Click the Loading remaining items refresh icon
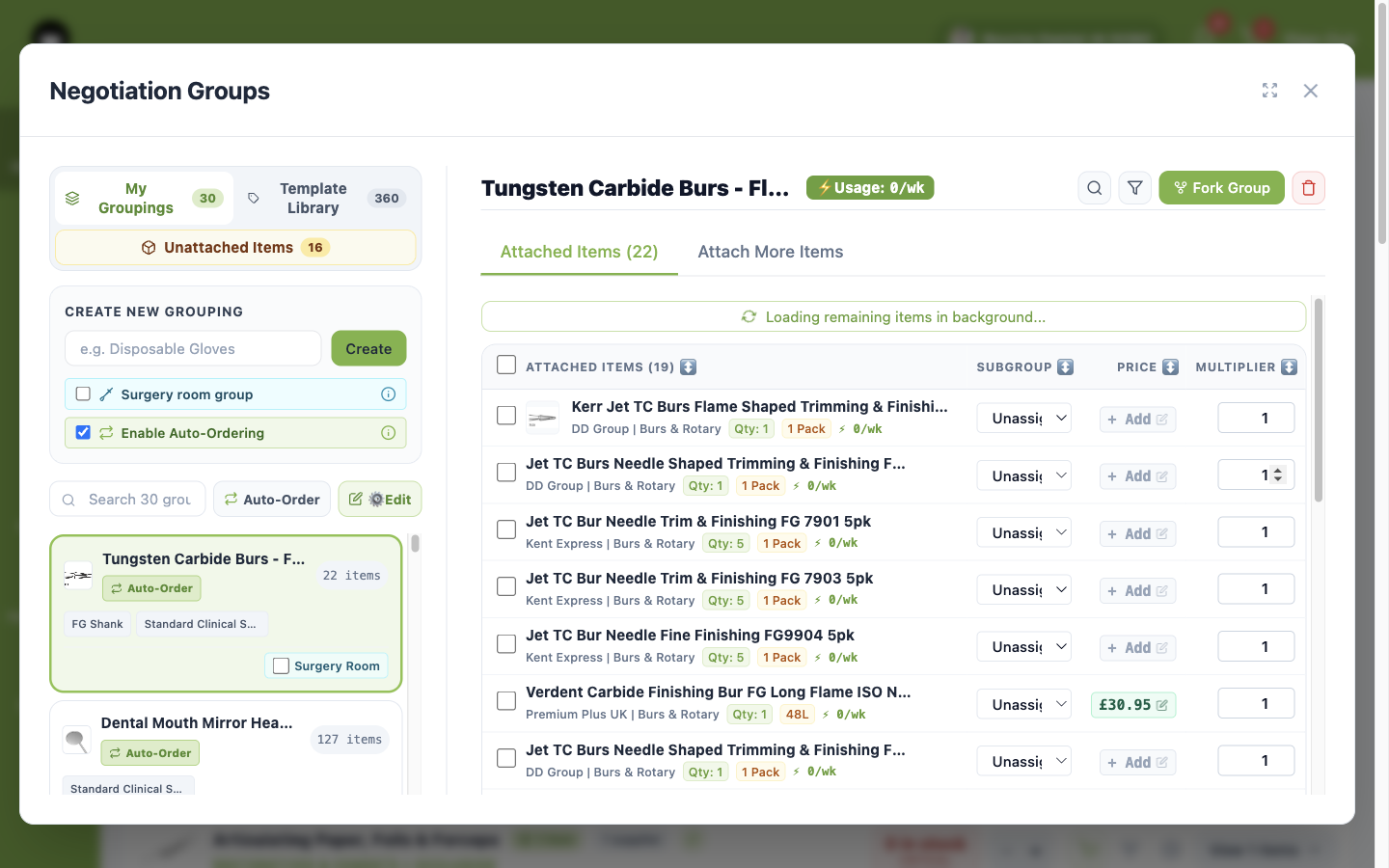 (749, 316)
